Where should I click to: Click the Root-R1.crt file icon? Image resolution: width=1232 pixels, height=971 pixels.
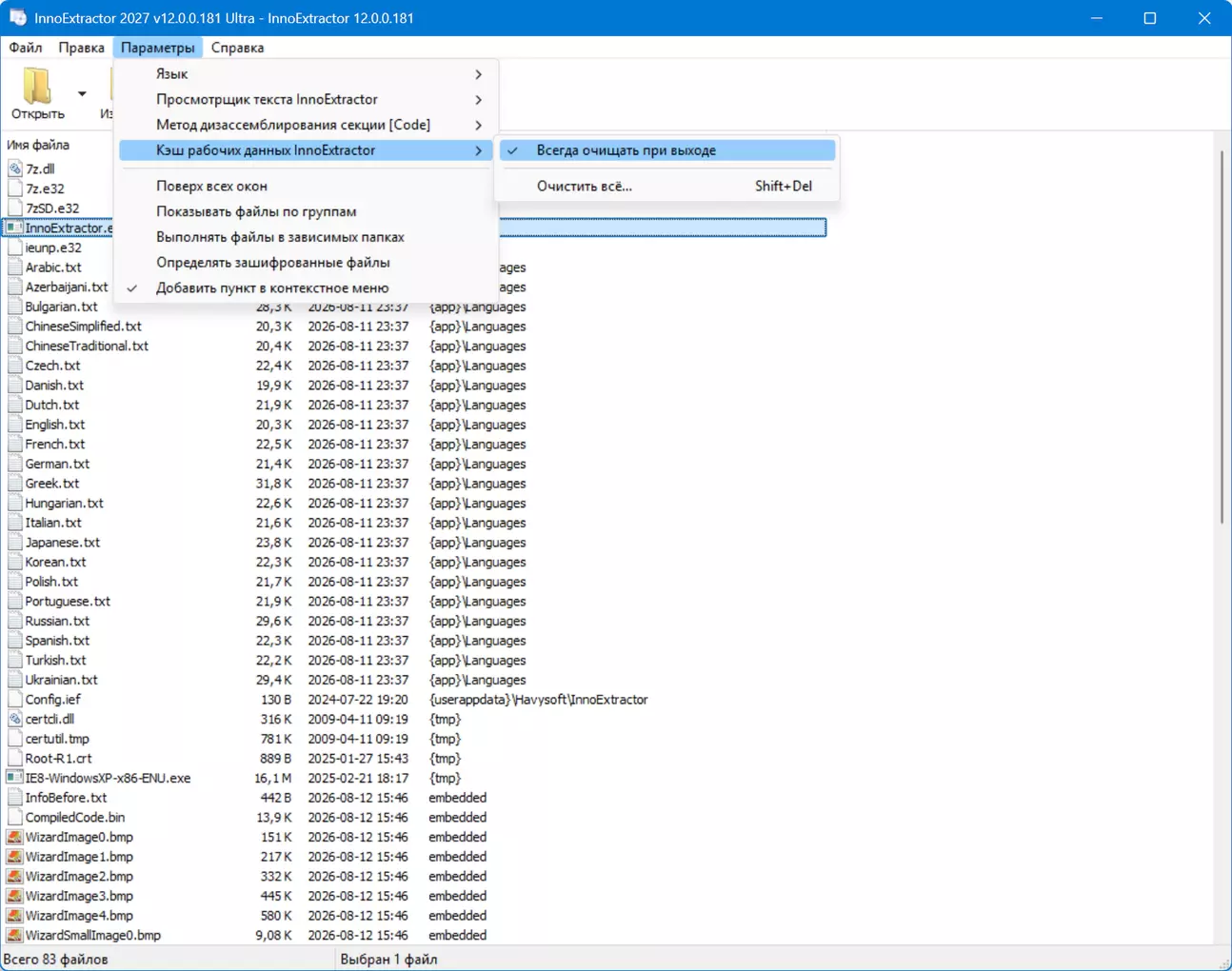click(14, 758)
